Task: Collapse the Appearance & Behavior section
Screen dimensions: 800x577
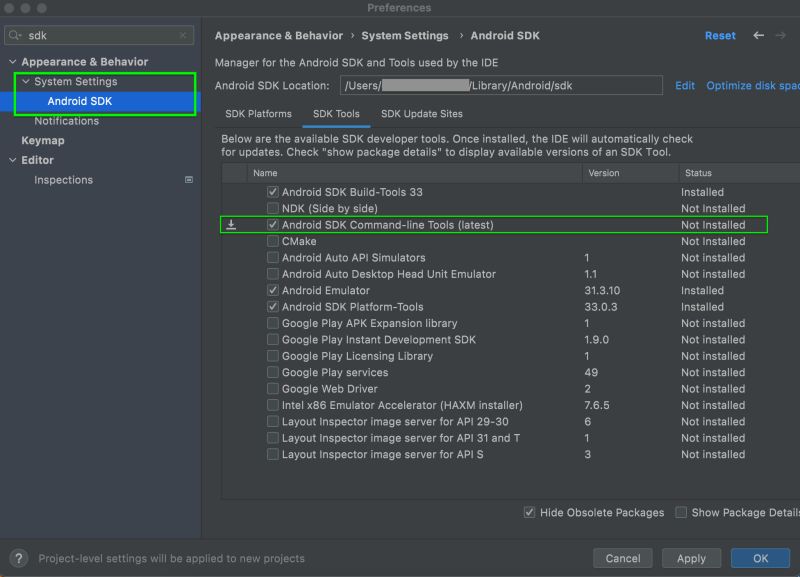Action: [x=12, y=61]
